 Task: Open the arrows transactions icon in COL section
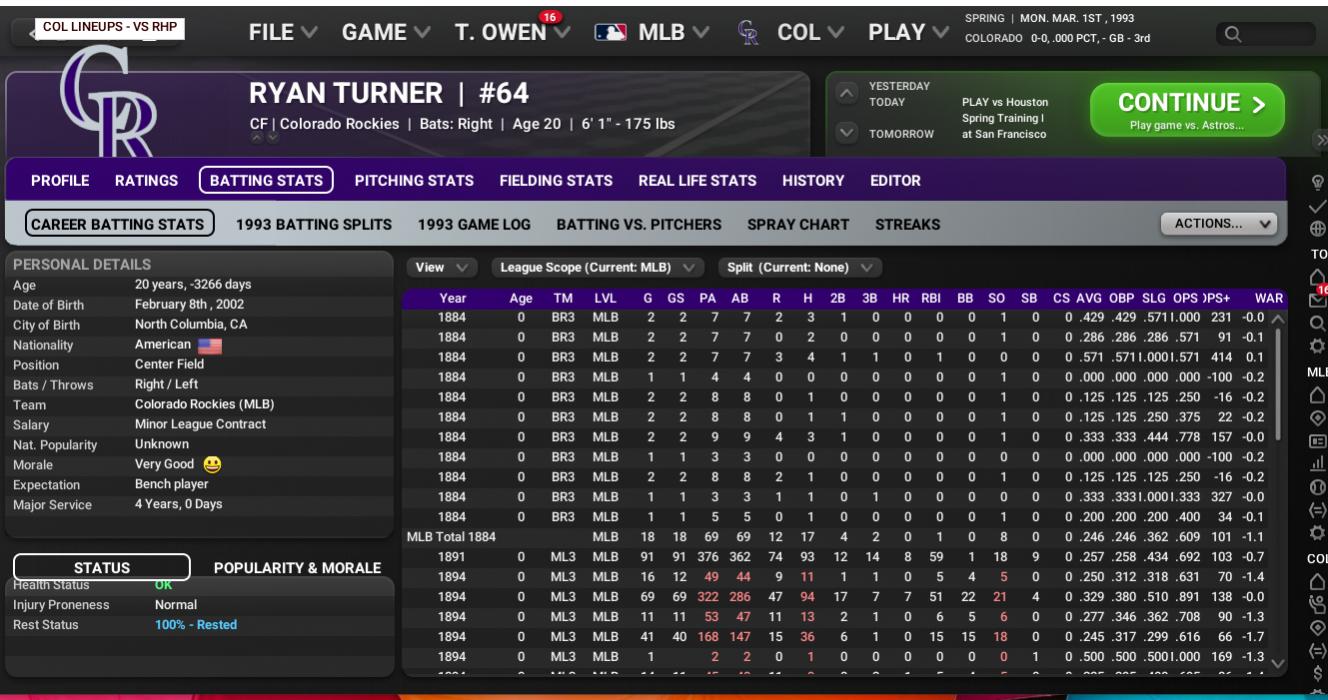[x=1318, y=651]
